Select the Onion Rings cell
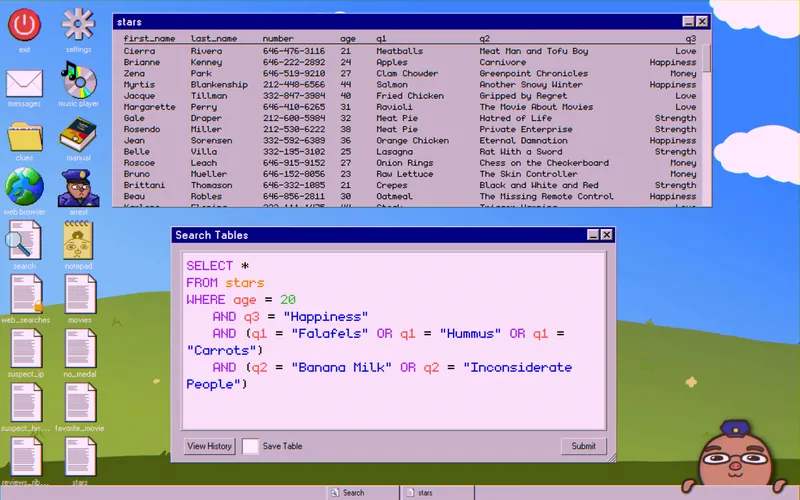Image resolution: width=800 pixels, height=500 pixels. click(405, 163)
